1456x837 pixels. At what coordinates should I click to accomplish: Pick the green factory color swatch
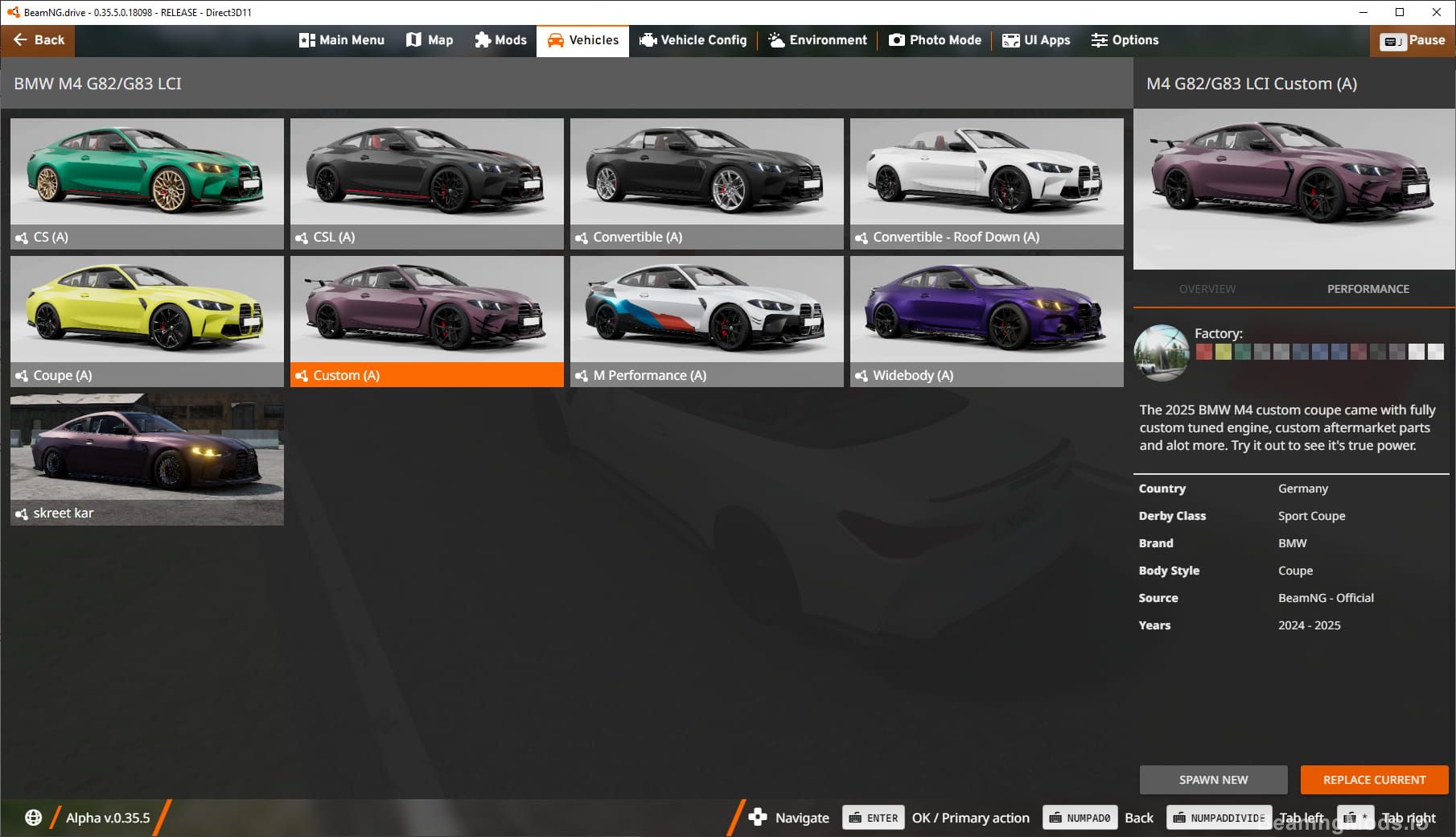tap(1243, 352)
